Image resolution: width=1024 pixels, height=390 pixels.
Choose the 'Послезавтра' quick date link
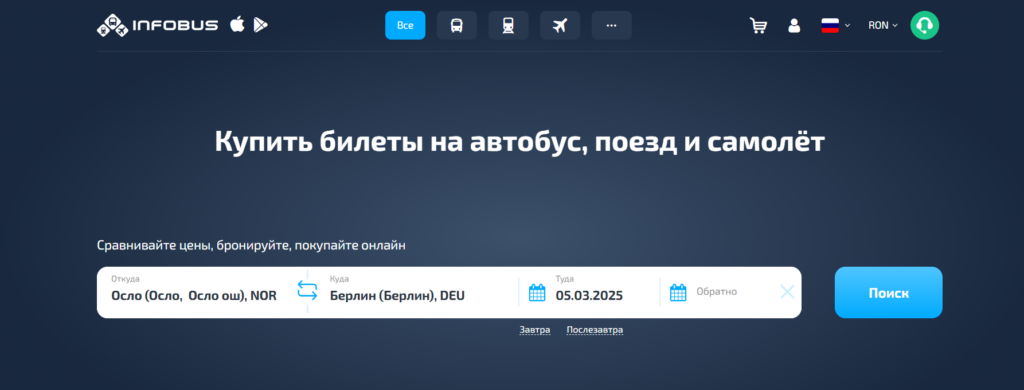point(595,330)
